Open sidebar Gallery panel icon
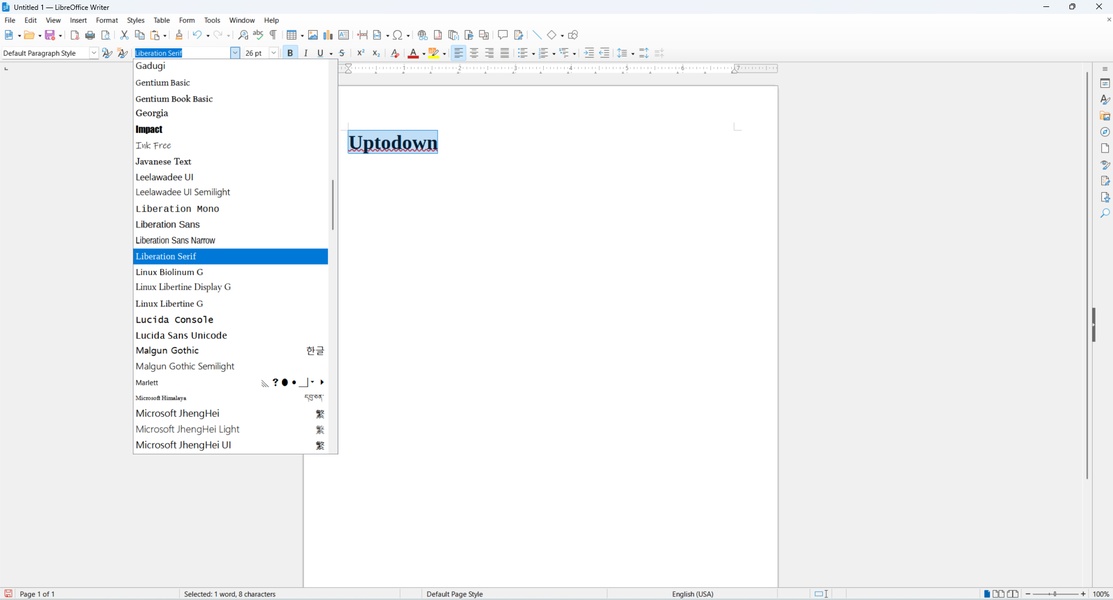Viewport: 1113px width, 600px height. tap(1104, 116)
